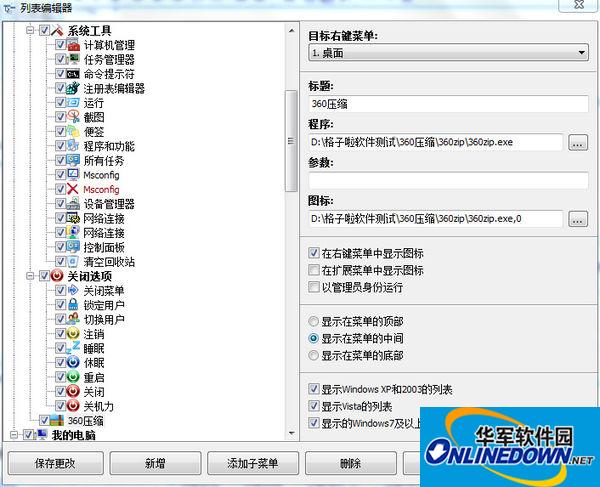Browse for 程序 path with its ... button
The image size is (600, 487).
pyautogui.click(x=578, y=143)
